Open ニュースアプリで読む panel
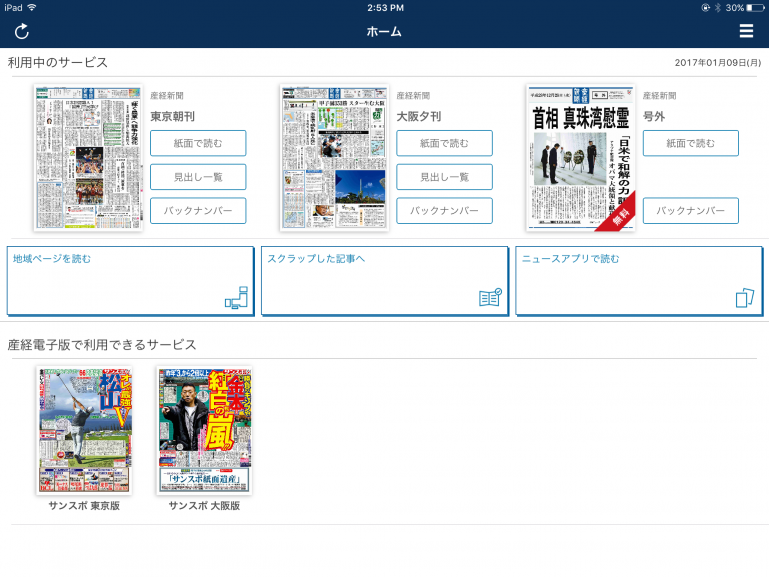769x577 pixels. coord(639,281)
